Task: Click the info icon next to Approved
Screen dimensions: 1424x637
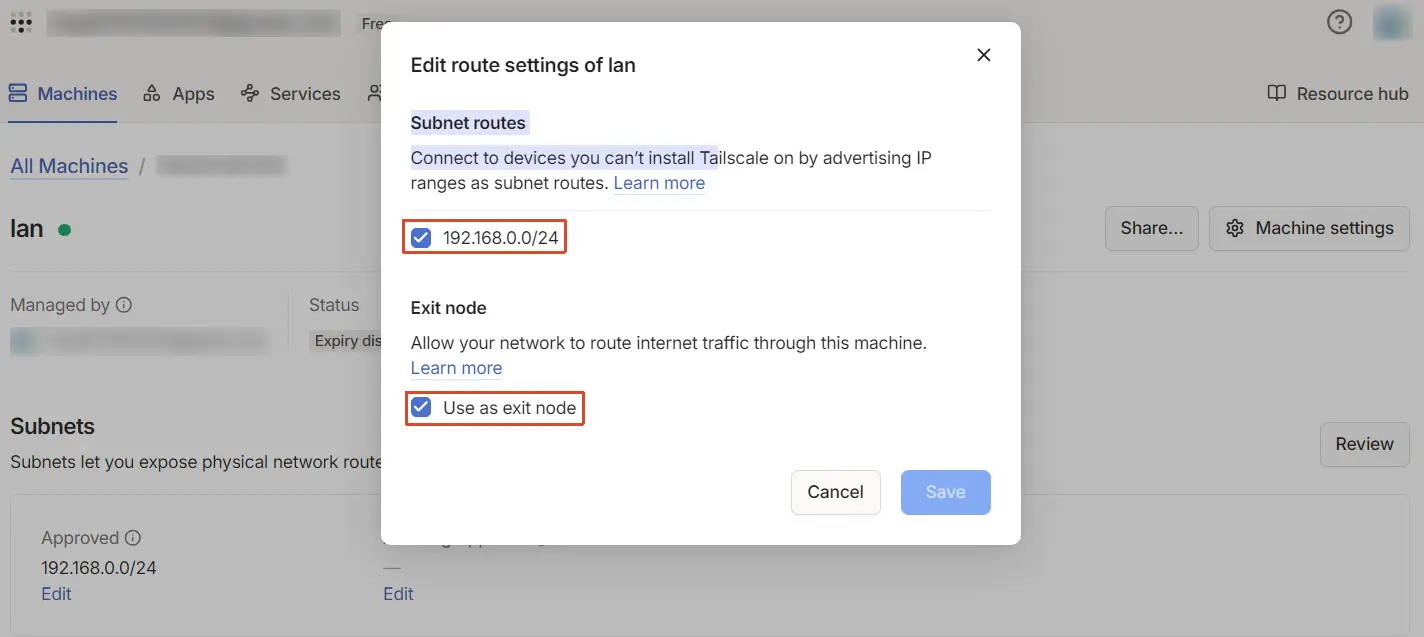Action: click(132, 538)
